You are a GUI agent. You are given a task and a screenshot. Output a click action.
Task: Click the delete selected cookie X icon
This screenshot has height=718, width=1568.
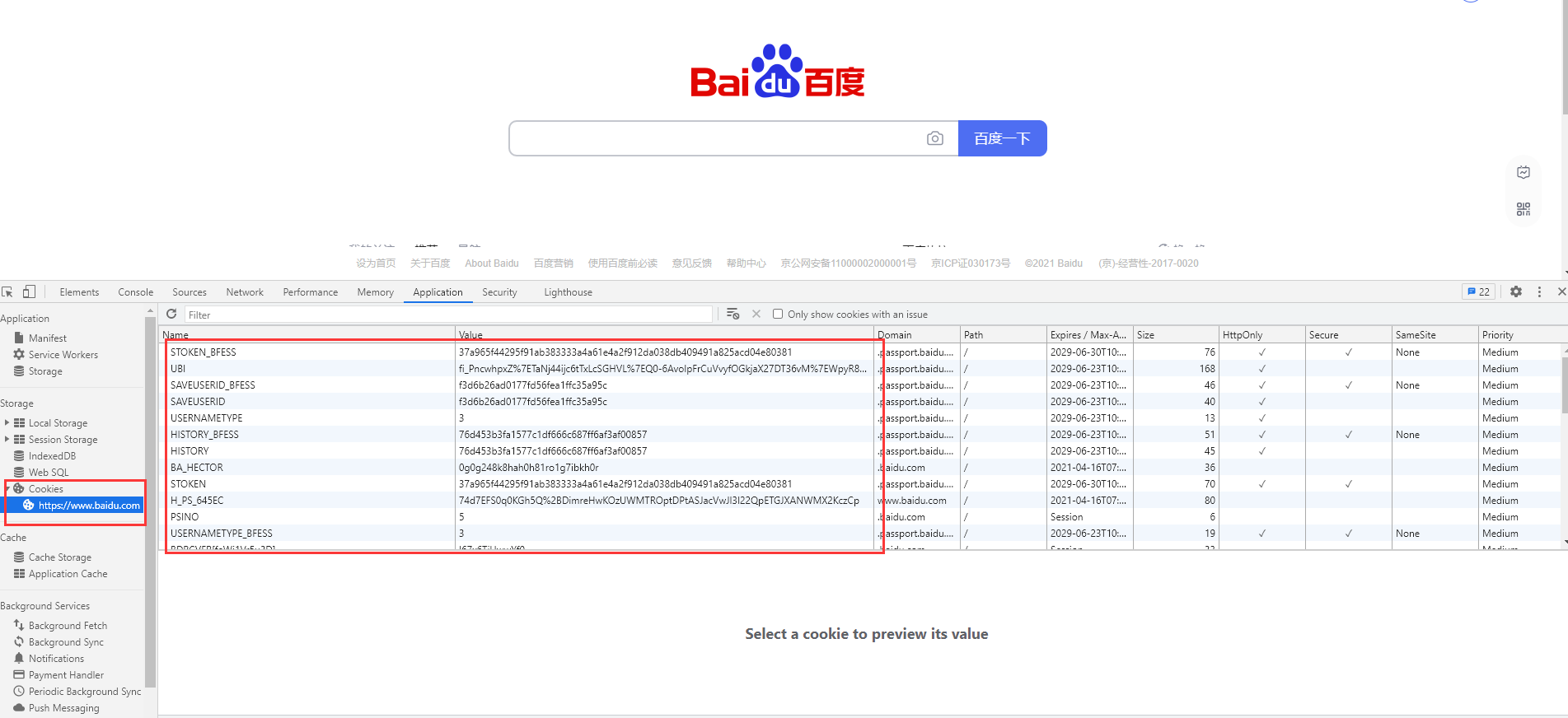[x=756, y=314]
